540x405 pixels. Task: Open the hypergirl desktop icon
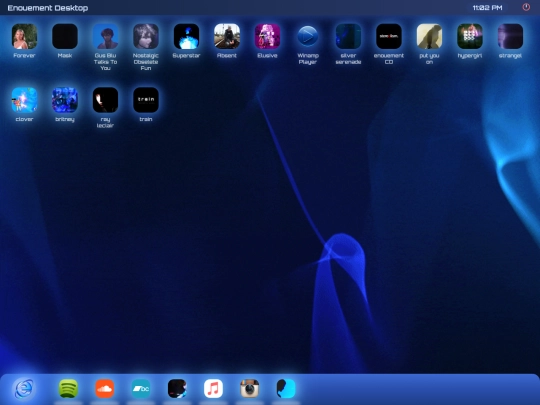[470, 36]
